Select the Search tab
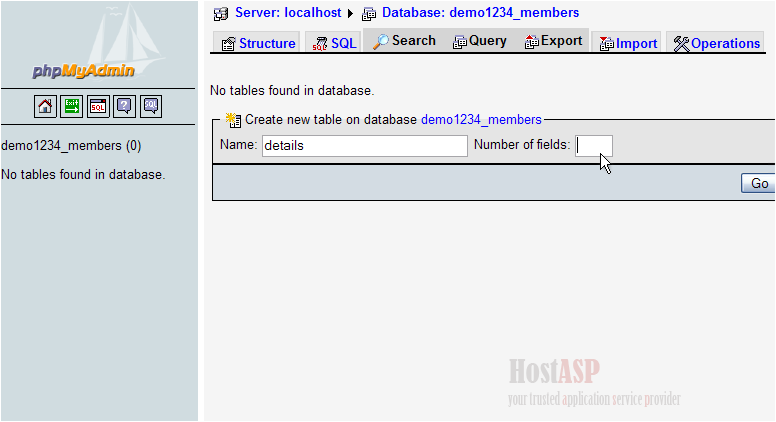This screenshot has height=422, width=776. [404, 41]
